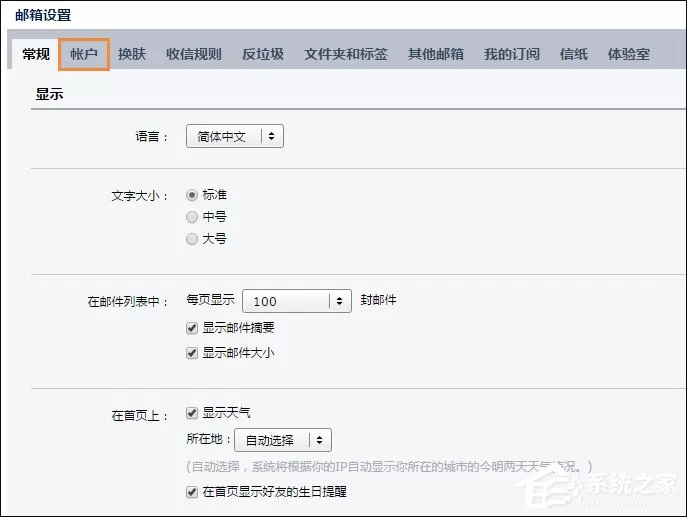
Task: Click the 常规 tab
Action: (x=36, y=54)
